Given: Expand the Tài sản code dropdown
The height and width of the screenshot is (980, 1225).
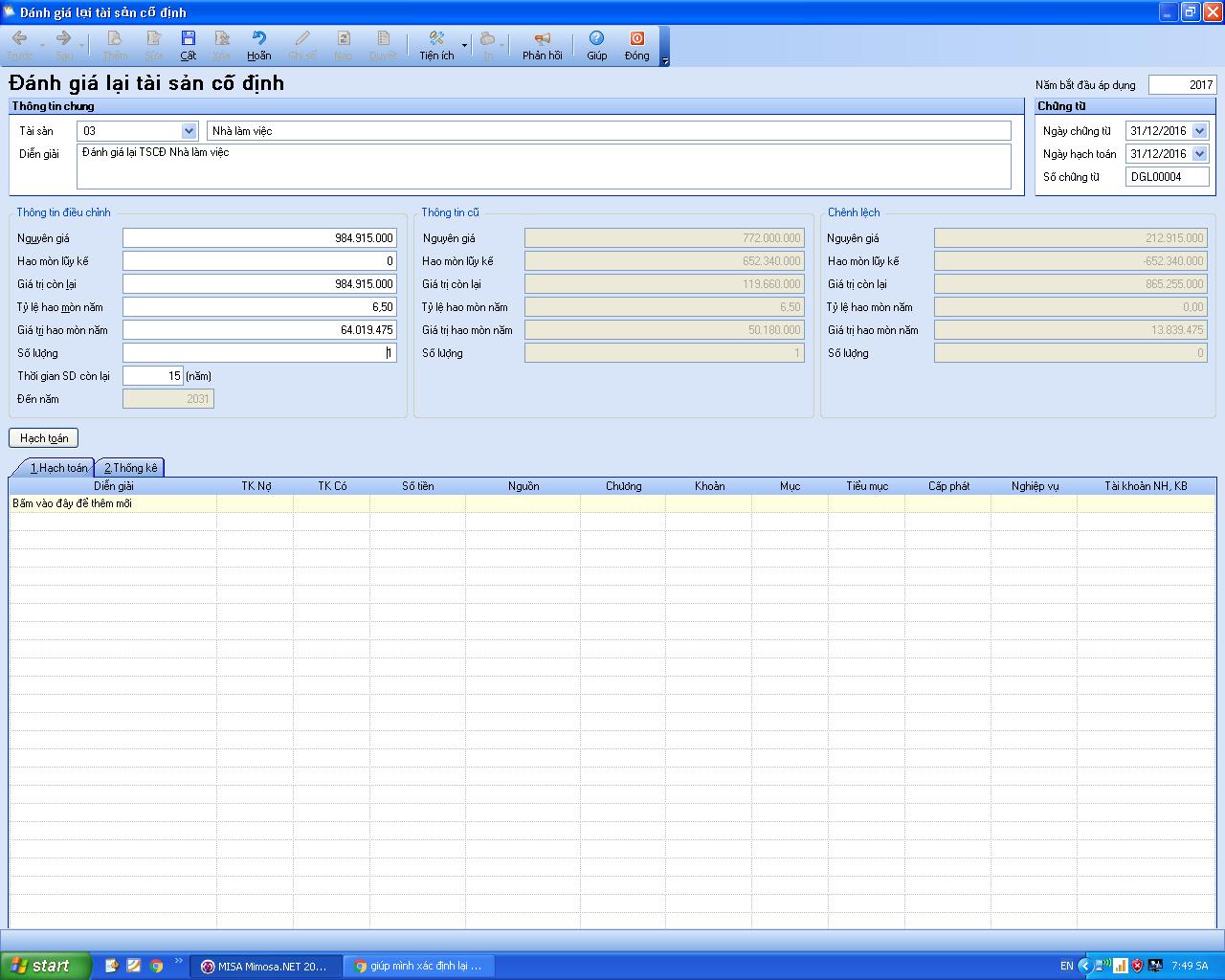Looking at the screenshot, I should (x=189, y=131).
